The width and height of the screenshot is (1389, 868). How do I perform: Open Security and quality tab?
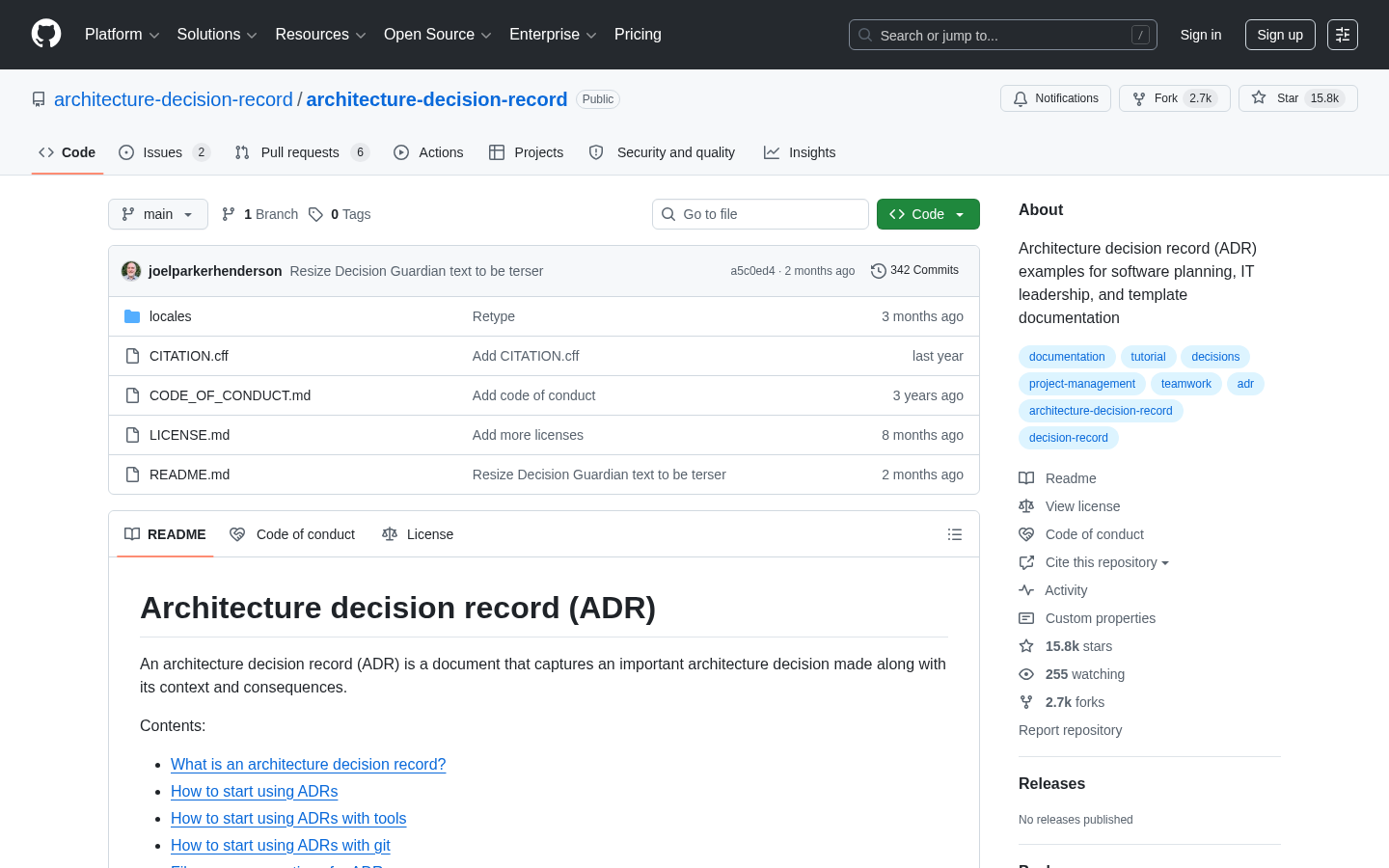pos(662,152)
